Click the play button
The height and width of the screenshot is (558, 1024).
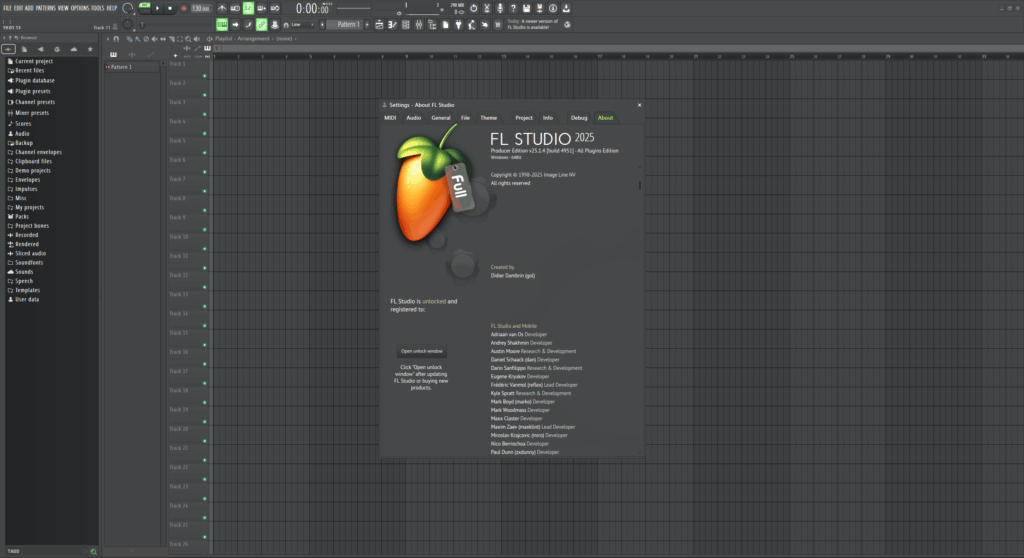pyautogui.click(x=157, y=8)
